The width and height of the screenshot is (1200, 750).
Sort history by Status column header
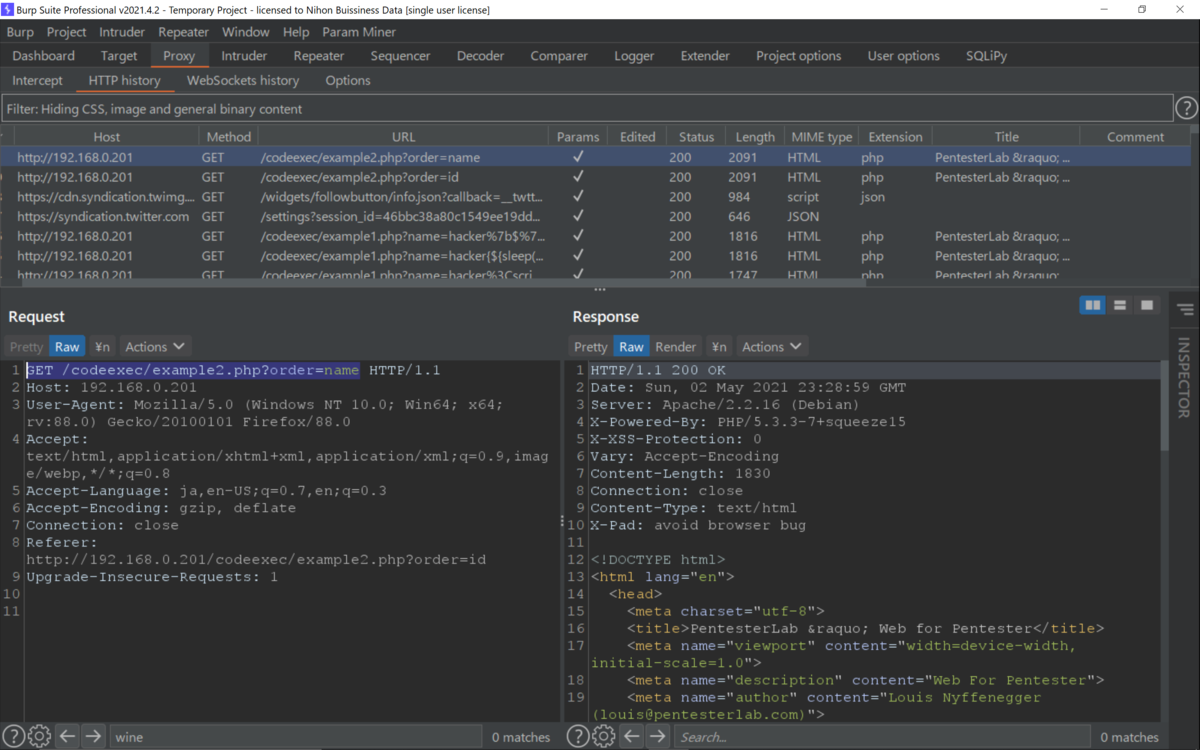click(696, 137)
